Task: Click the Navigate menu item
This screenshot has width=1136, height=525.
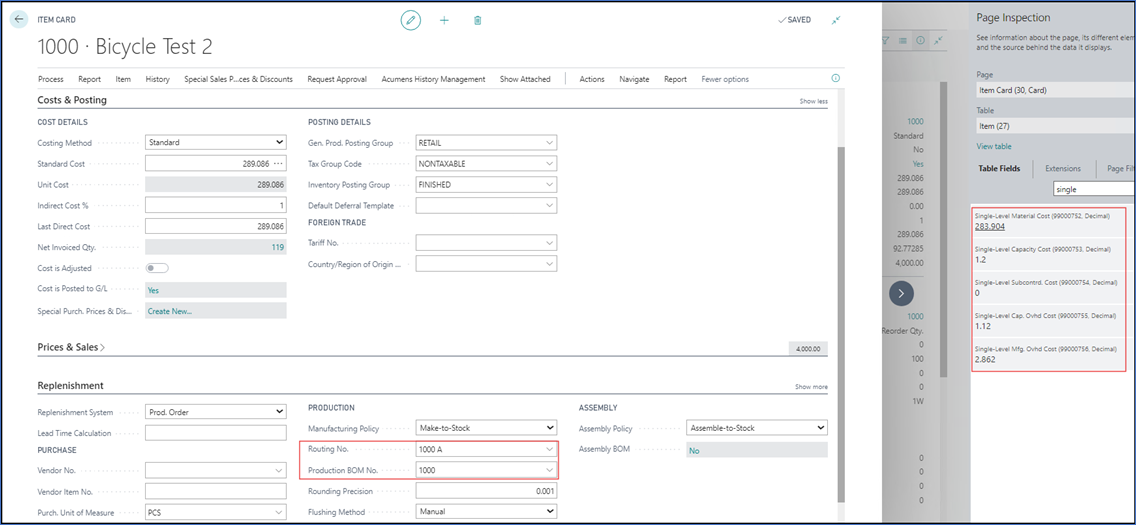Action: 634,79
